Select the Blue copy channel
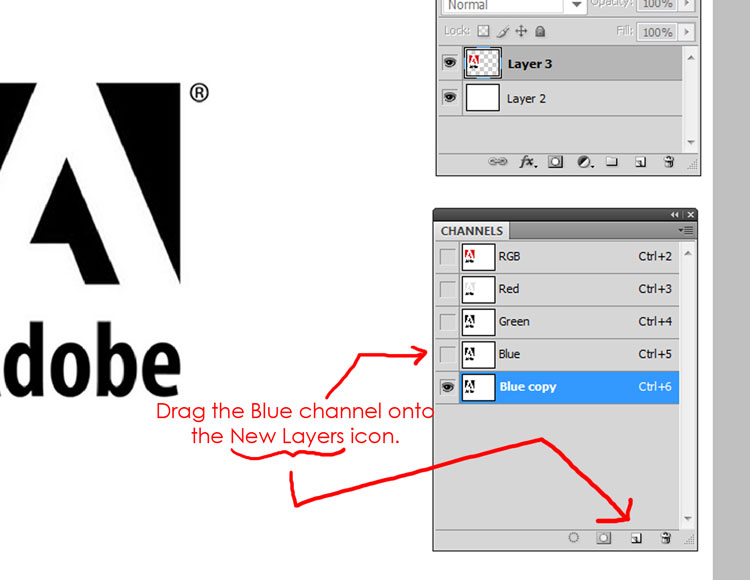Screen dimensions: 750x580 coord(557,387)
